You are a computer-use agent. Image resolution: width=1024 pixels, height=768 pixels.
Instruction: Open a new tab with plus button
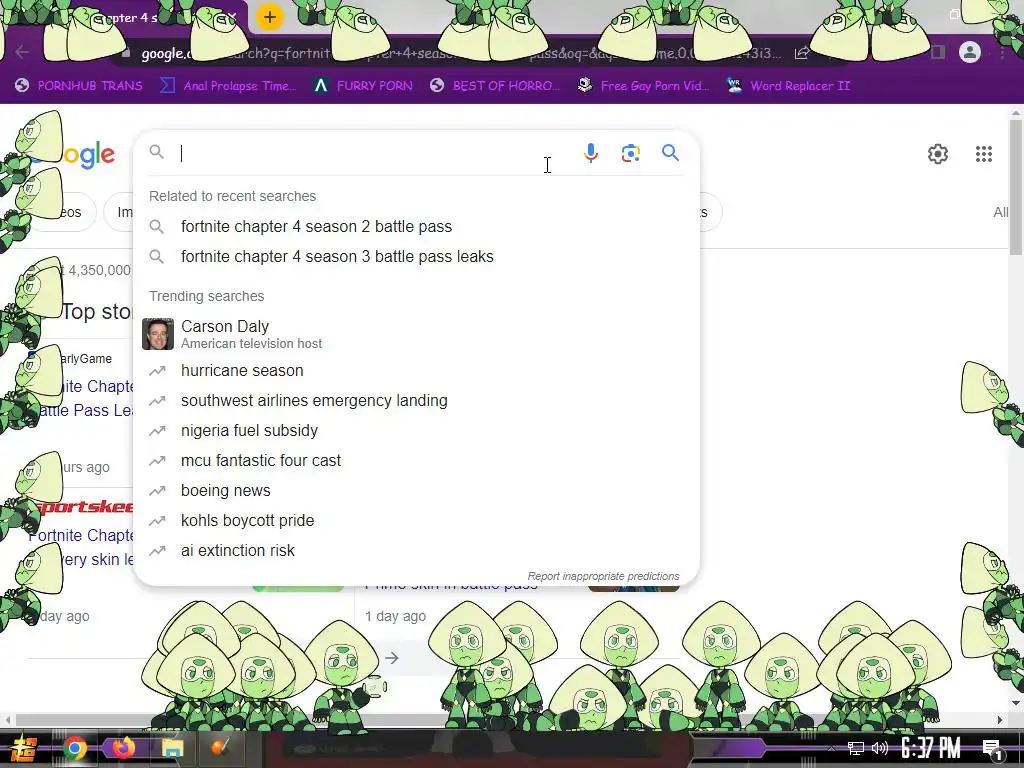pyautogui.click(x=269, y=18)
